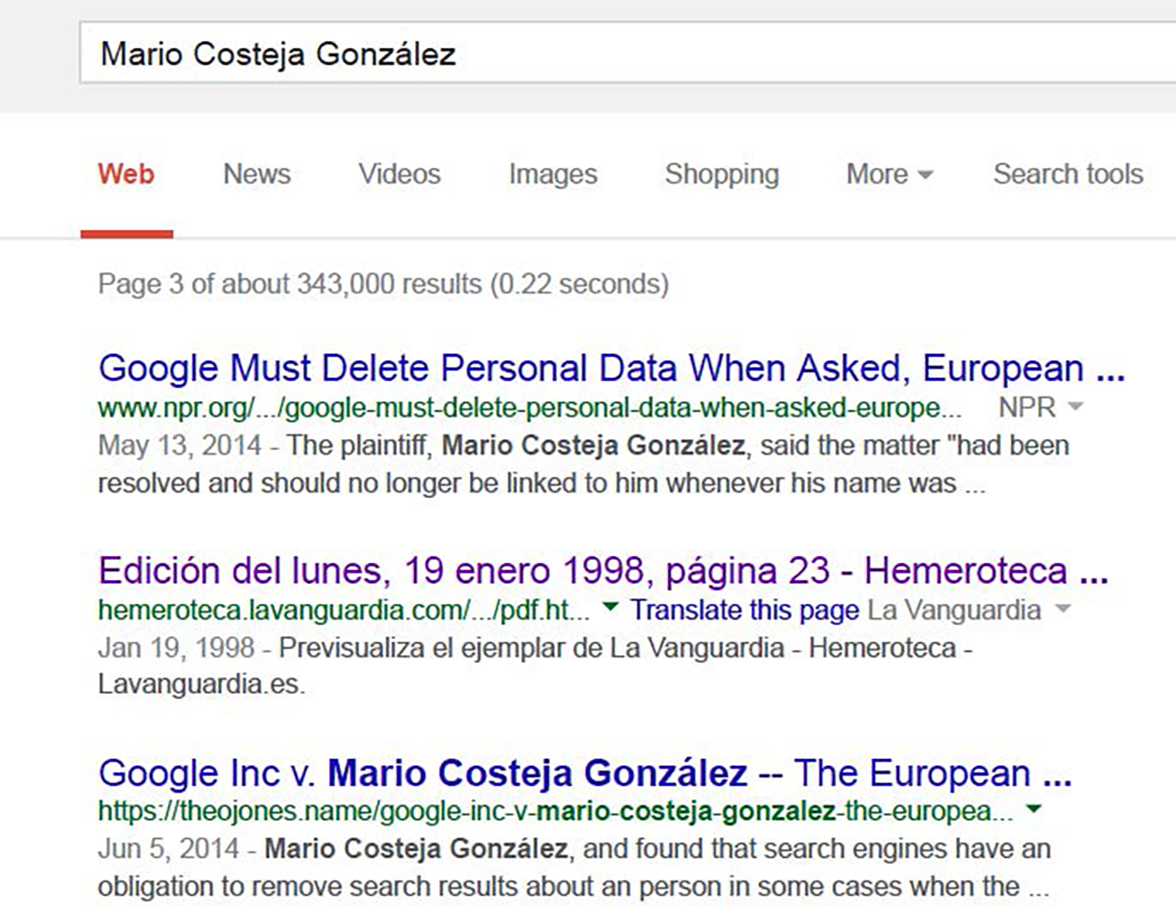
Task: Switch to Images results
Action: pyautogui.click(x=553, y=174)
